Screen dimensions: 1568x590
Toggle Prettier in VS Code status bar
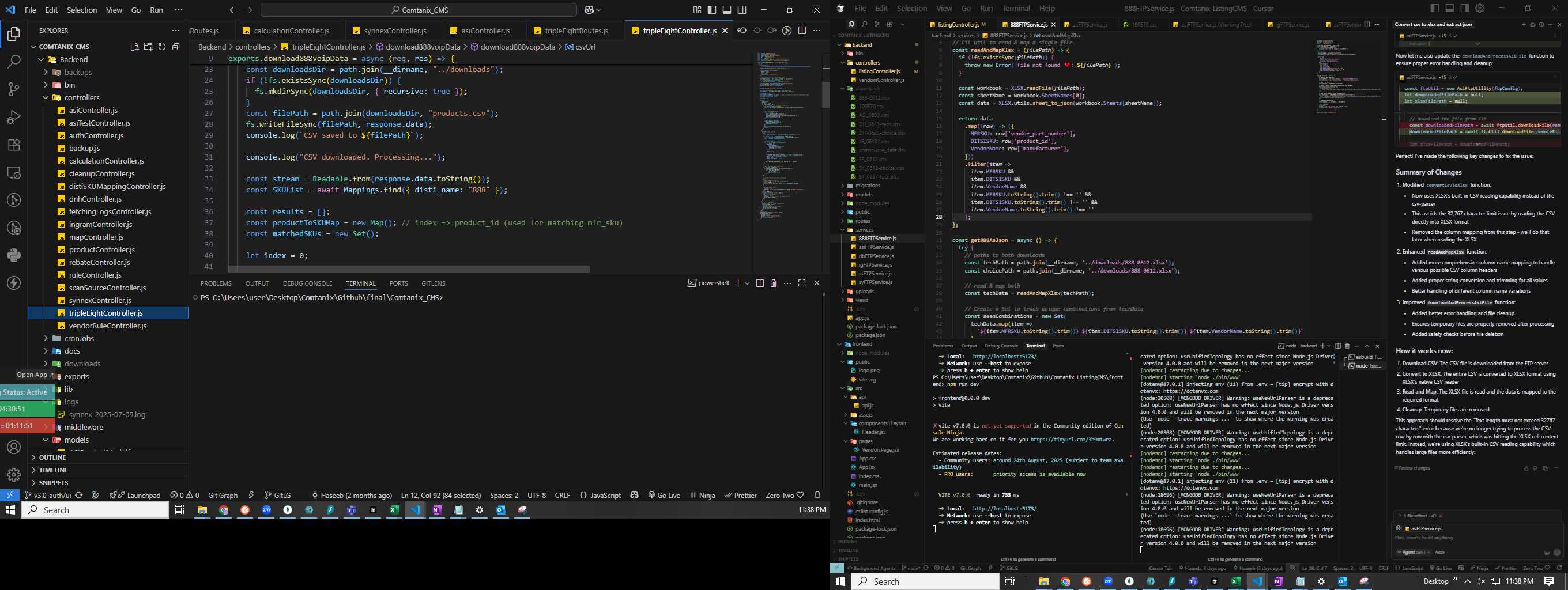click(741, 495)
